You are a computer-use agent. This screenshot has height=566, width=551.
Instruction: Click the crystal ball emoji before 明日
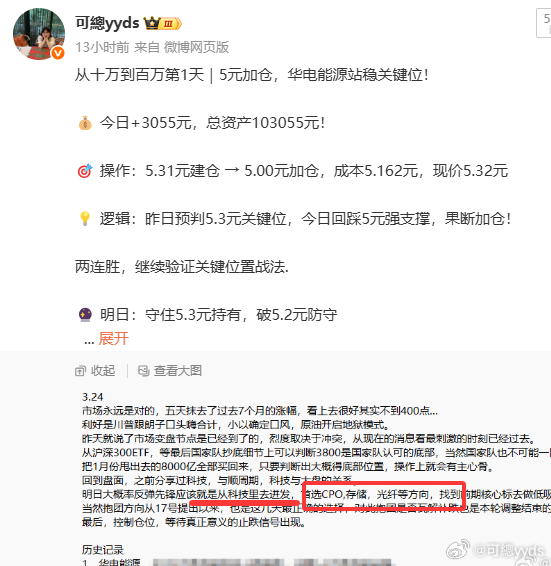point(86,314)
